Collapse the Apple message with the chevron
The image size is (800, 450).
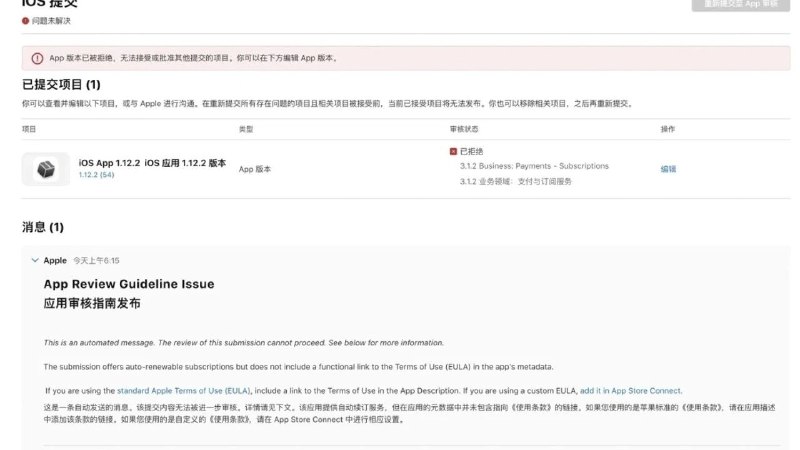(35, 260)
